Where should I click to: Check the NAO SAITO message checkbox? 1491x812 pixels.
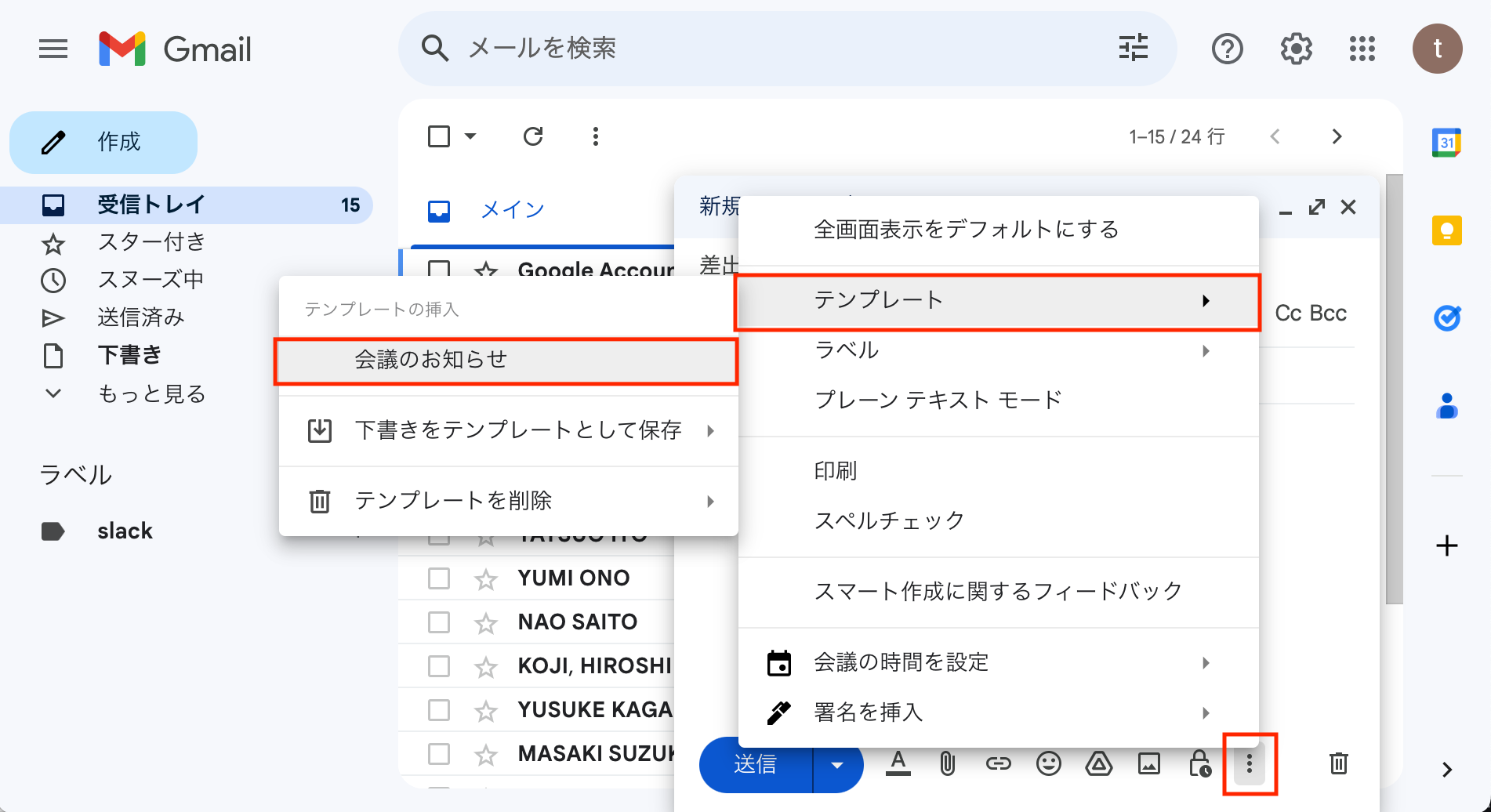coord(439,622)
